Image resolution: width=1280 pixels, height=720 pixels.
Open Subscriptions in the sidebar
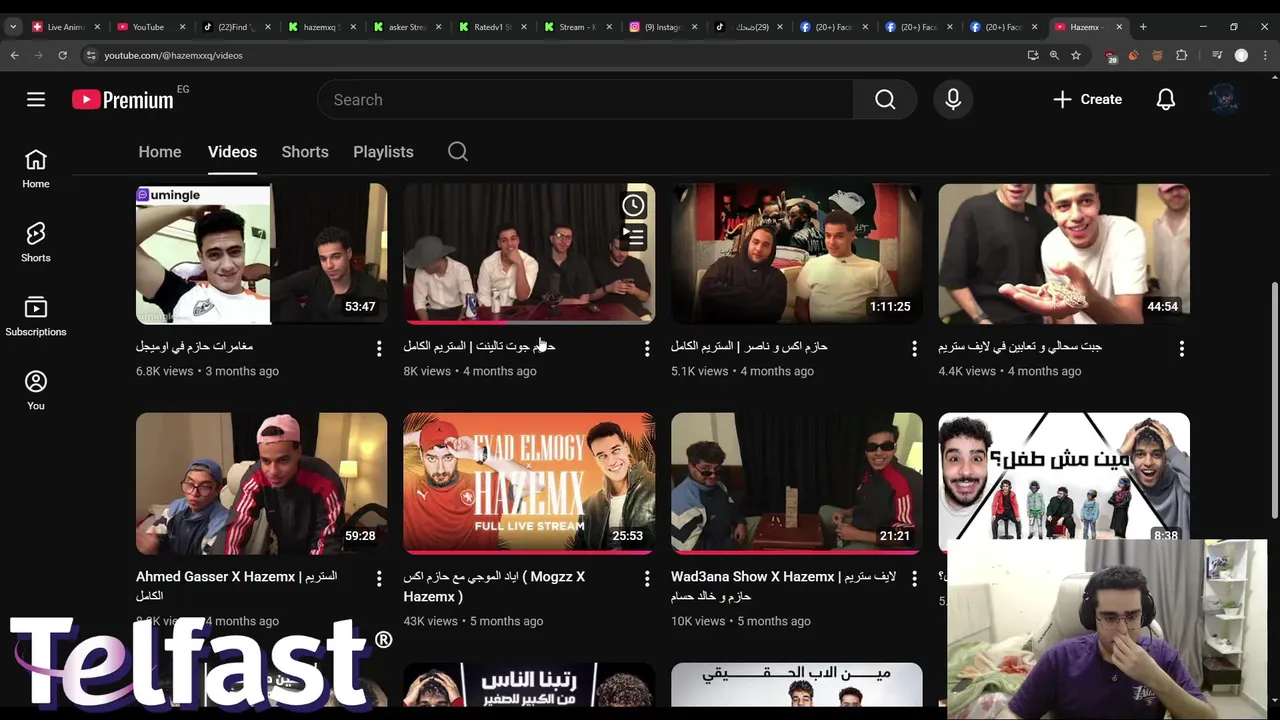tap(36, 317)
